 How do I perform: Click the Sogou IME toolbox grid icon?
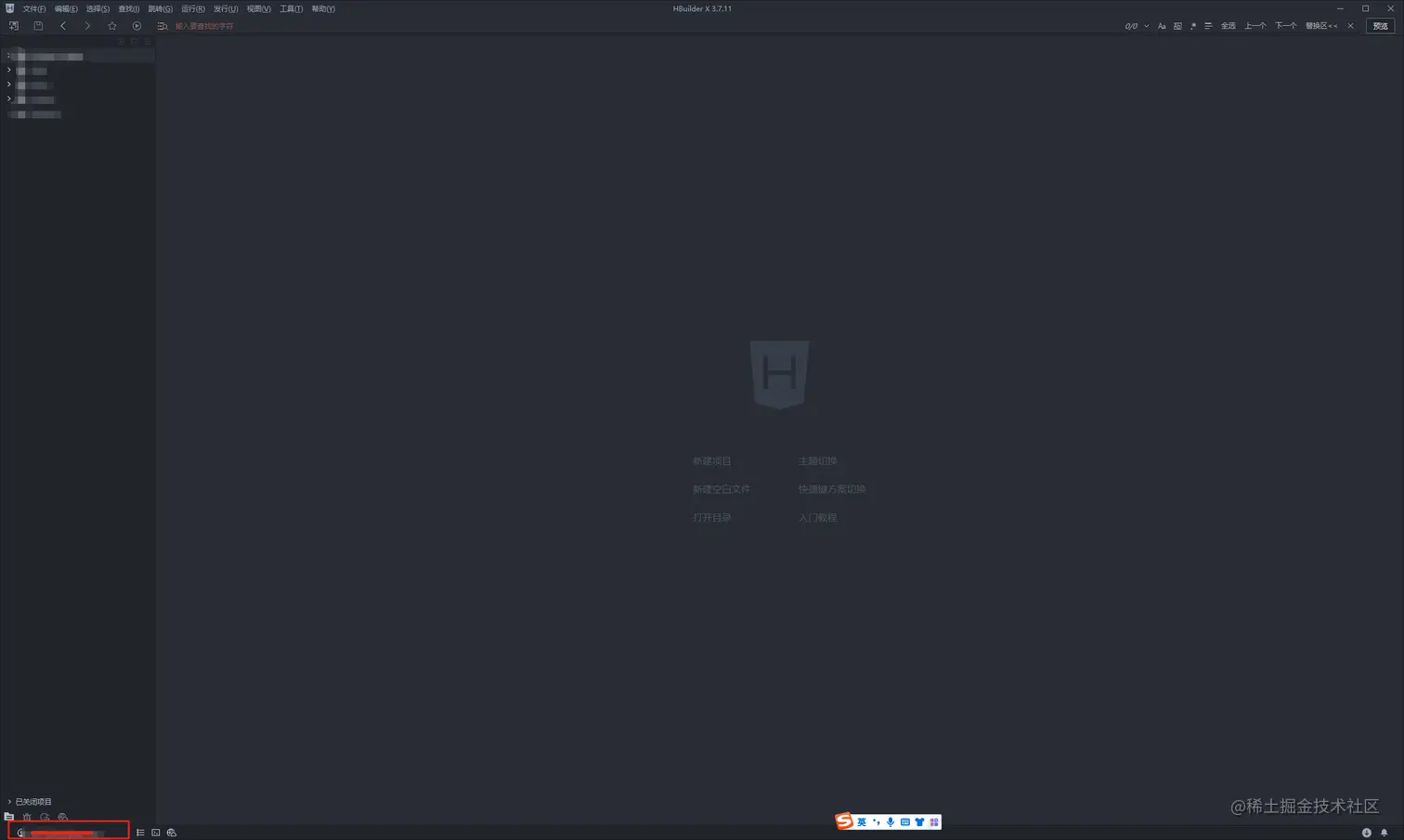coord(934,822)
